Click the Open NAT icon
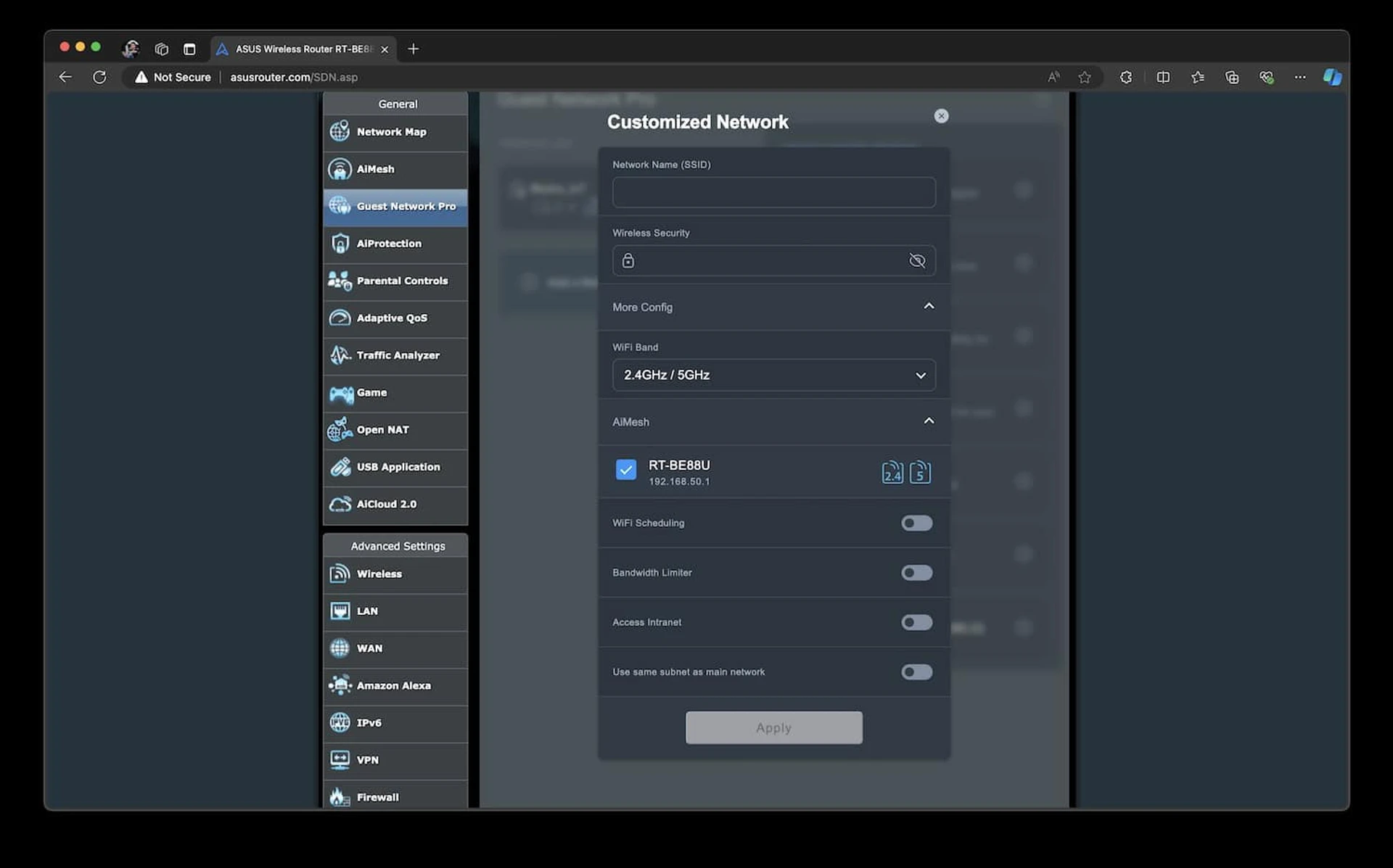The width and height of the screenshot is (1393, 868). (x=340, y=429)
